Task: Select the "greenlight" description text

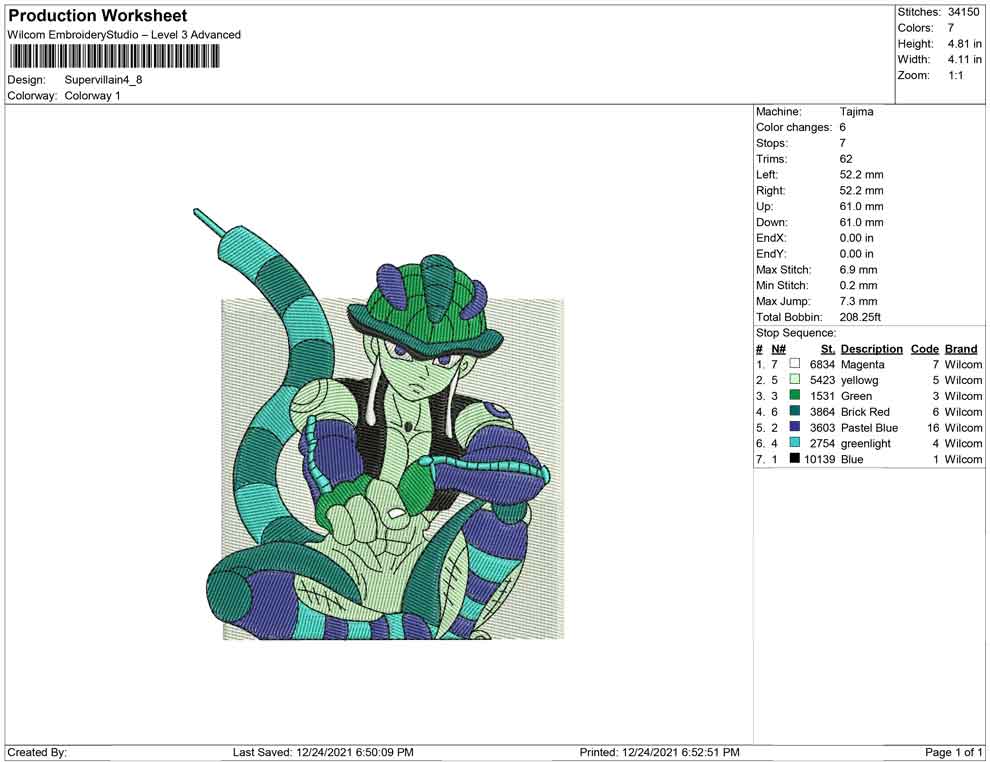Action: click(x=866, y=443)
